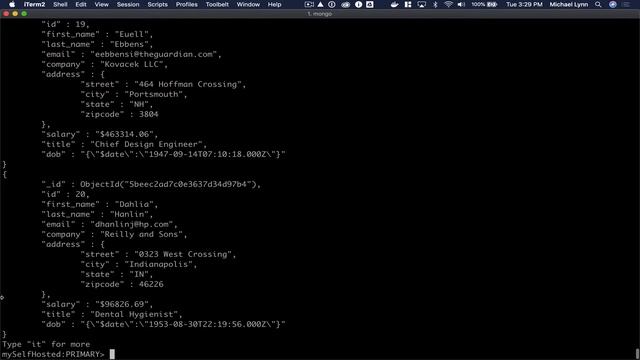The height and width of the screenshot is (360, 640).
Task: Click the screen recording camera menu bar icon
Action: coord(309,4)
